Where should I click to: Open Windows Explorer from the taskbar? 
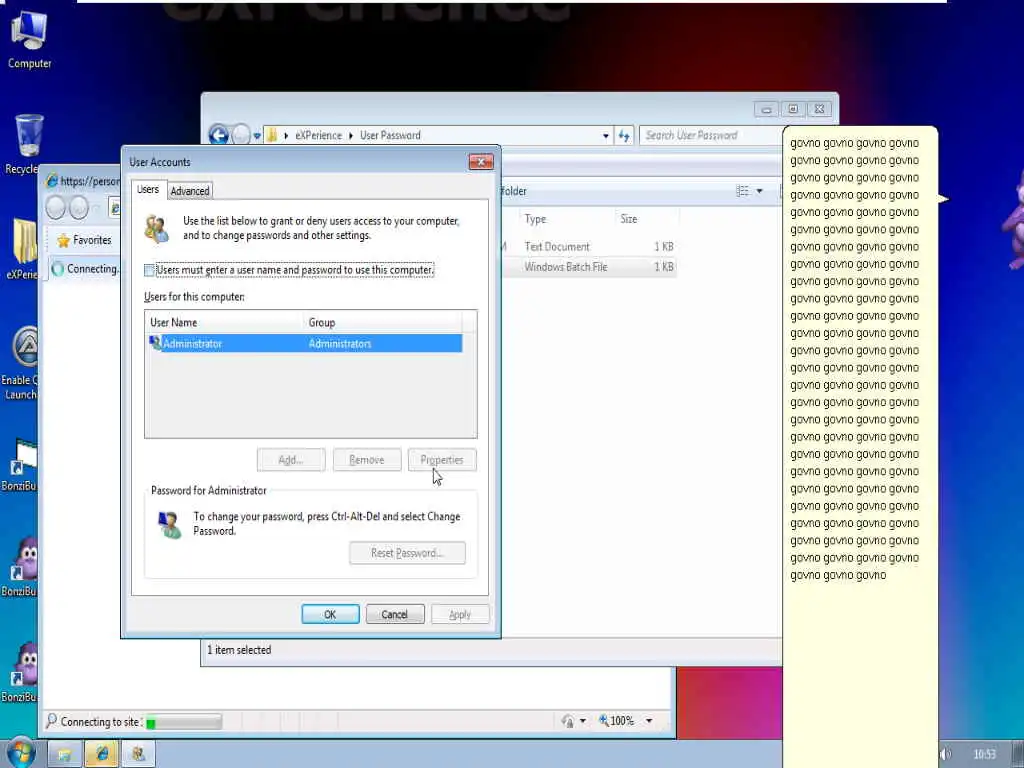pyautogui.click(x=64, y=754)
